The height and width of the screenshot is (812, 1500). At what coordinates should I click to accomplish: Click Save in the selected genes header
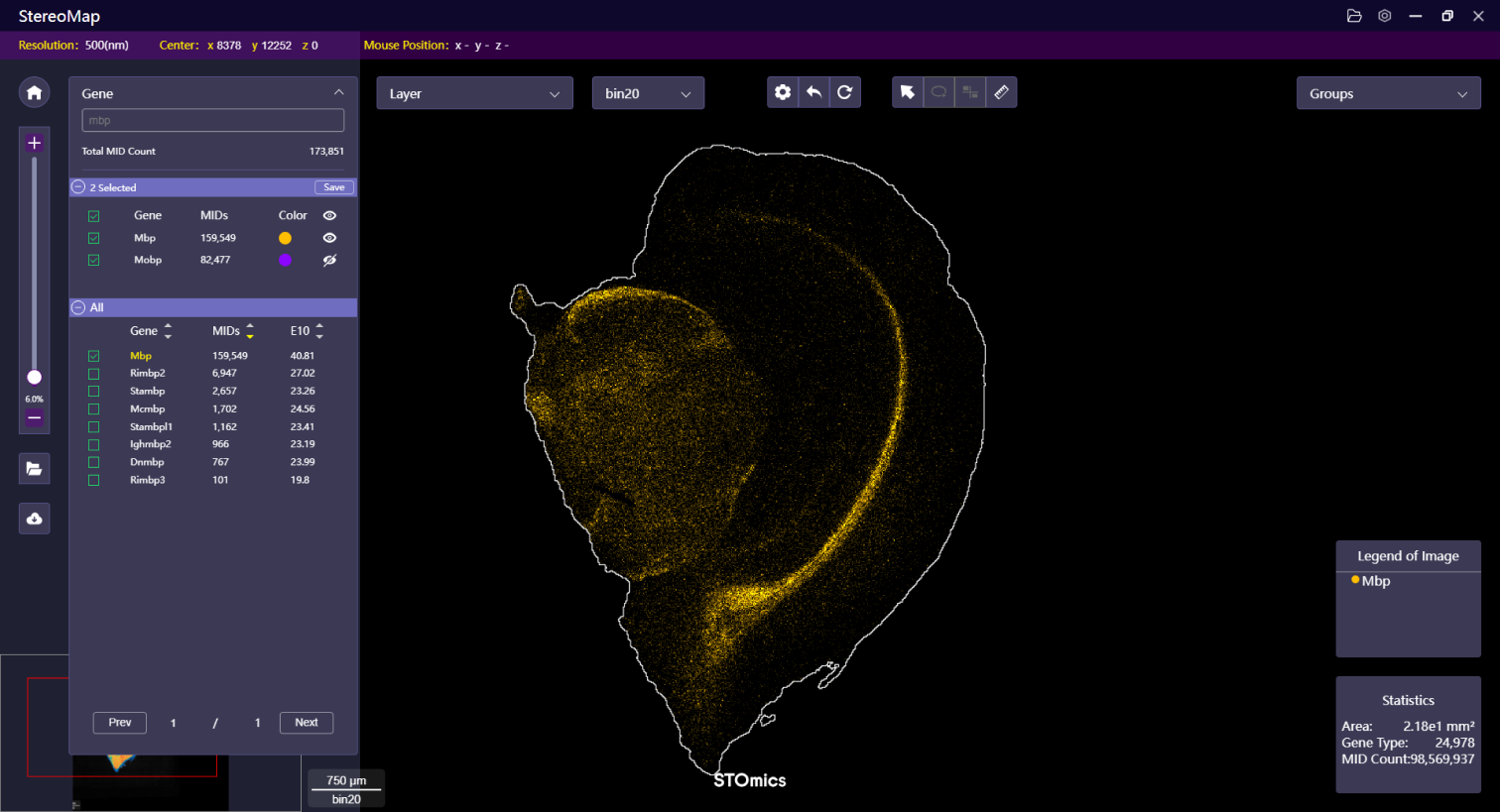point(334,187)
